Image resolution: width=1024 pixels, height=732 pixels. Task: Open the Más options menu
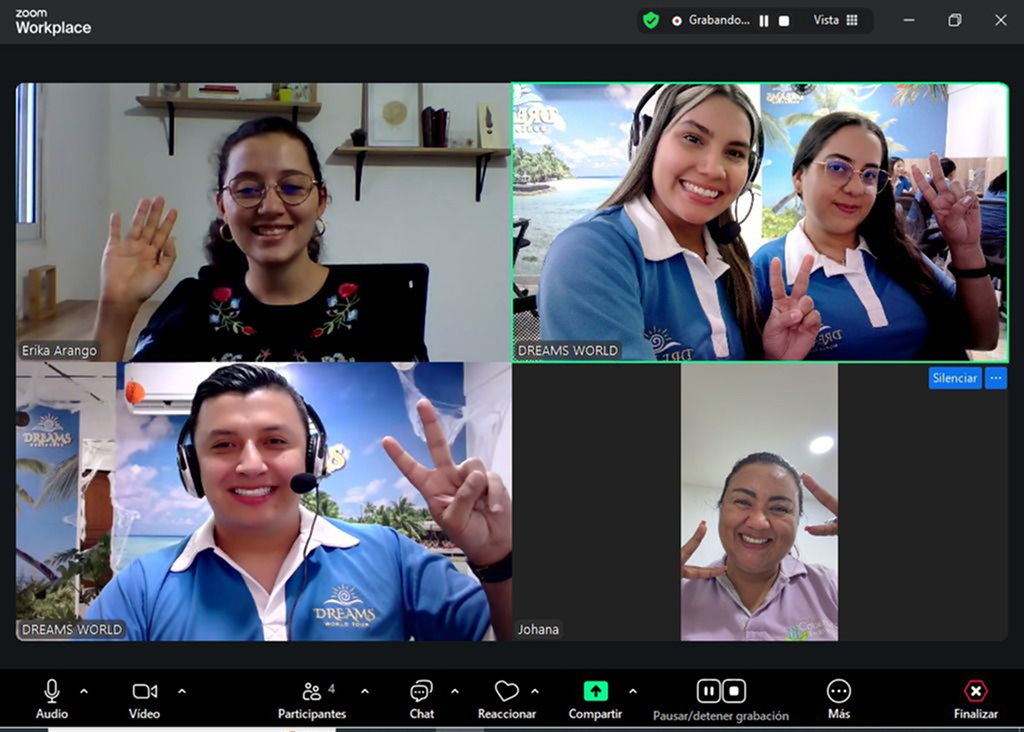pyautogui.click(x=839, y=691)
